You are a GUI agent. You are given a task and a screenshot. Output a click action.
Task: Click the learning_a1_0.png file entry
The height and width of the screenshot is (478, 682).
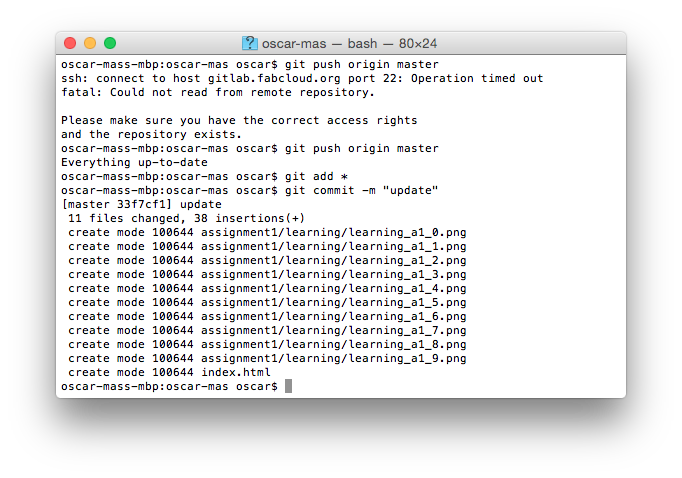pyautogui.click(x=334, y=232)
